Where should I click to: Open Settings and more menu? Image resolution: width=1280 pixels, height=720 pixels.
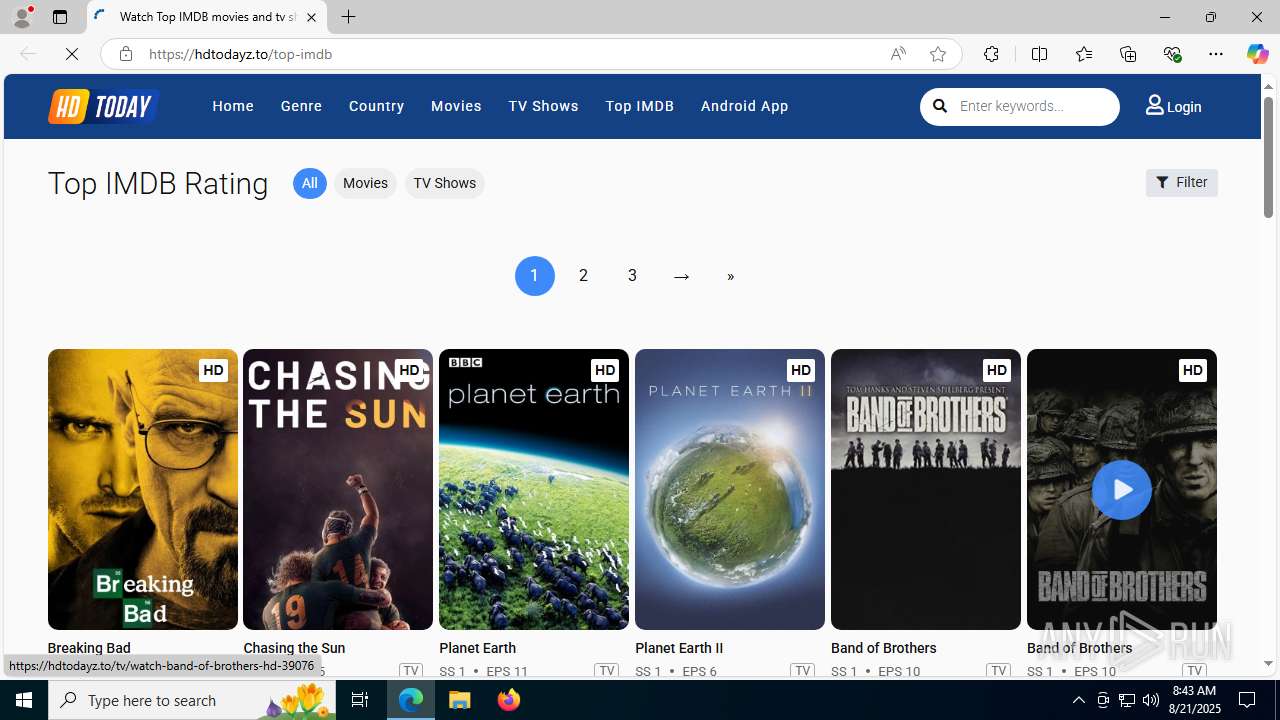1216,54
